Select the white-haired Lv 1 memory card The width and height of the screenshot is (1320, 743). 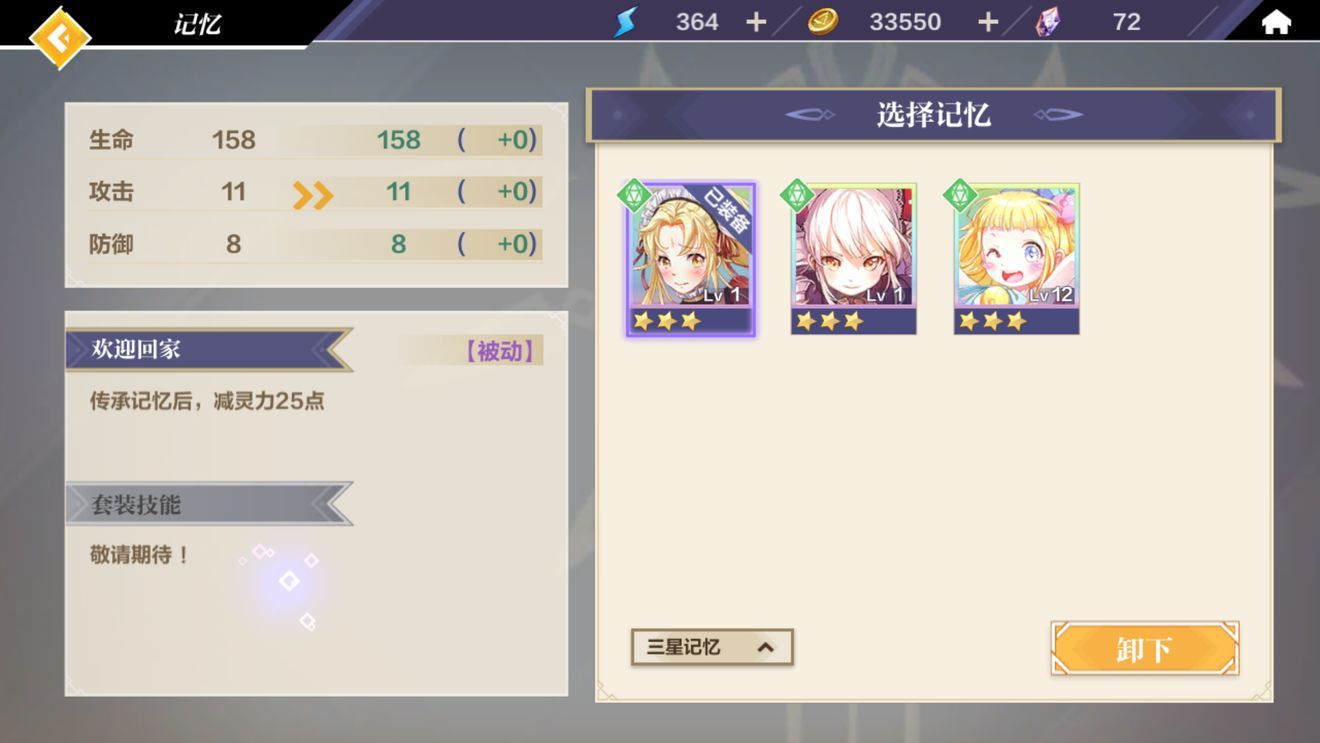pyautogui.click(x=853, y=259)
